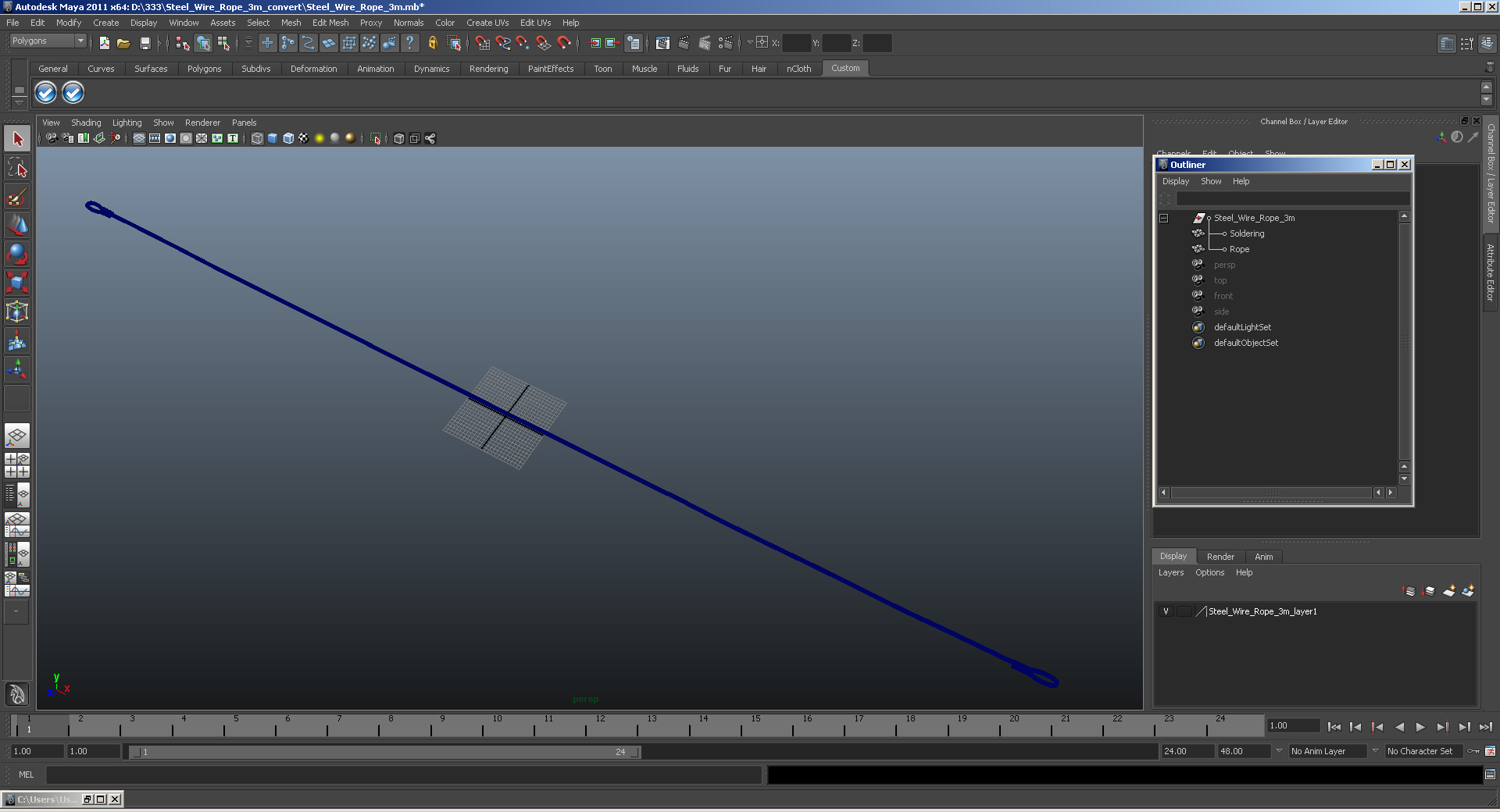Viewport: 1500px width, 812px height.
Task: Select the Soldering node in Outliner
Action: tap(1247, 233)
